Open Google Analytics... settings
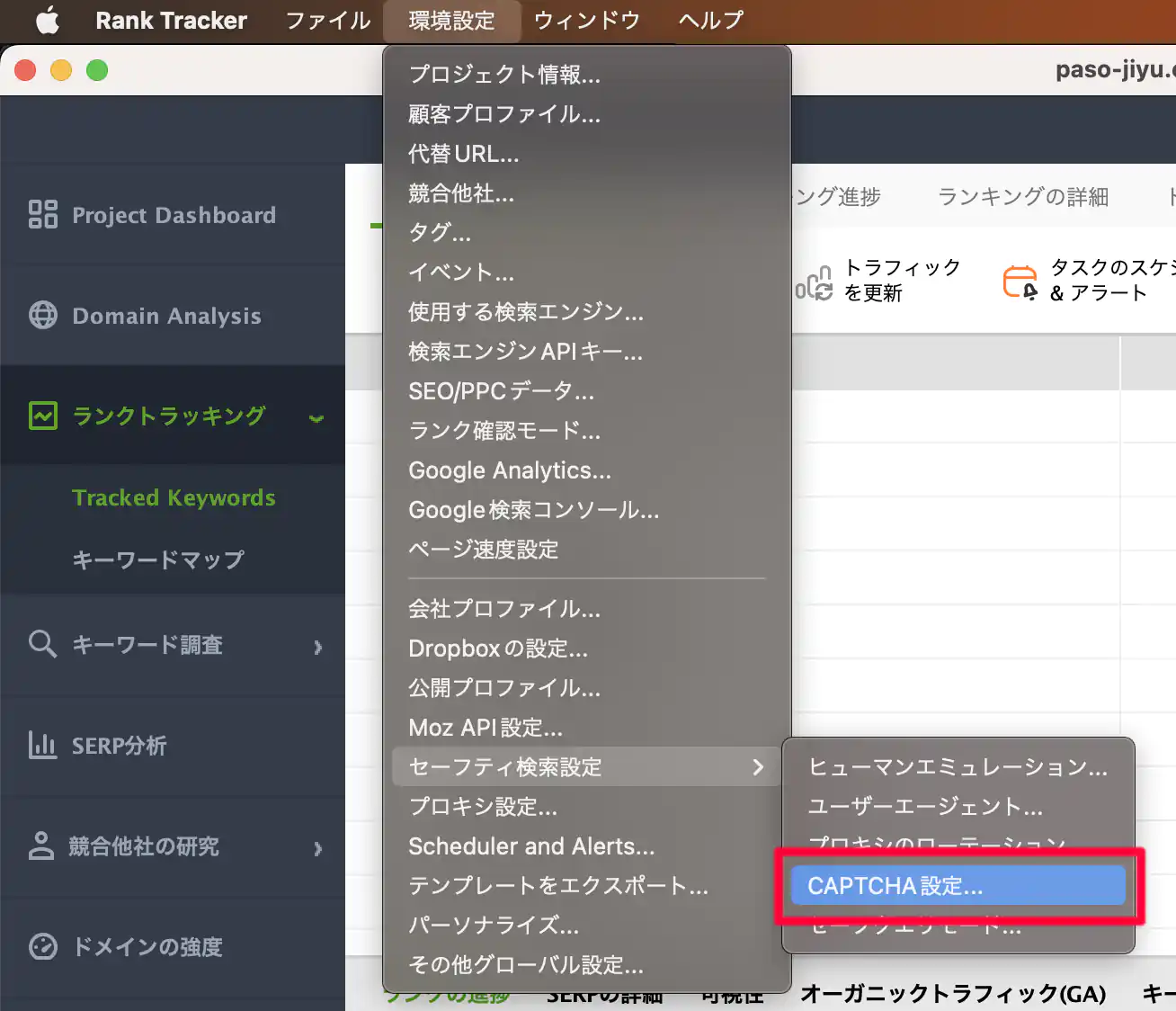 [587, 470]
